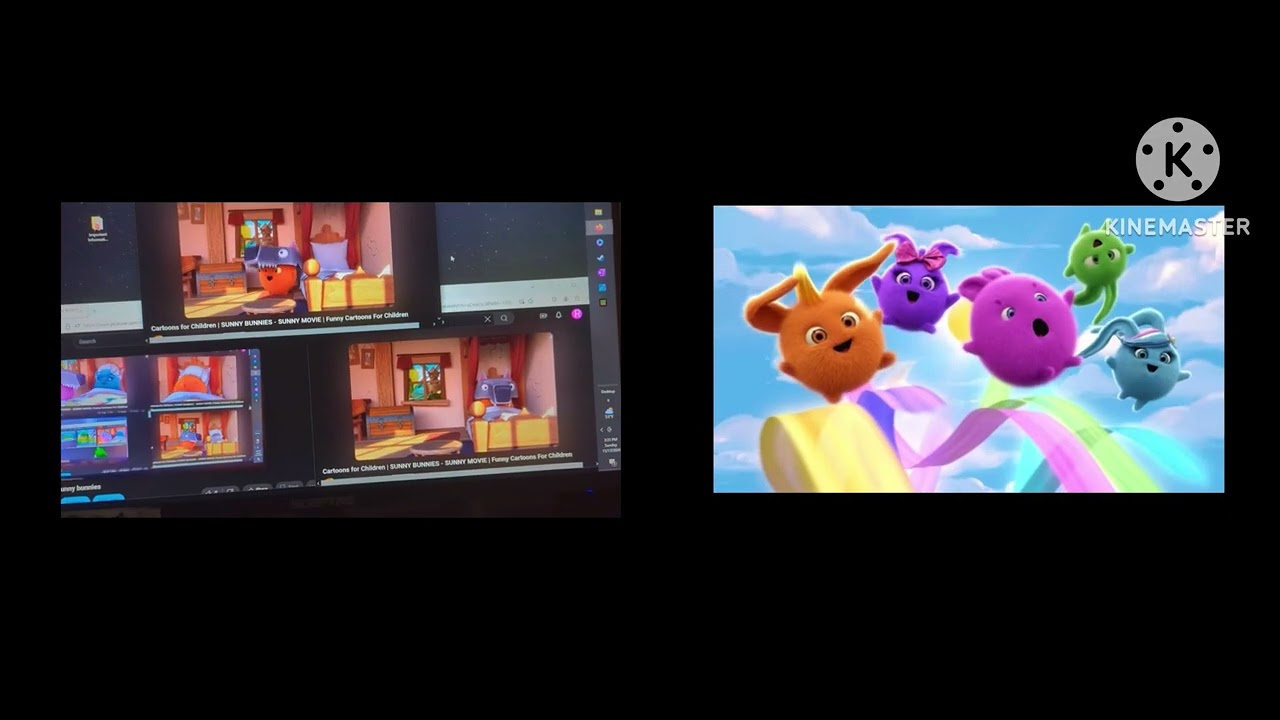The image size is (1280, 720).
Task: Seek on the top video's progress bar
Action: 283,334
